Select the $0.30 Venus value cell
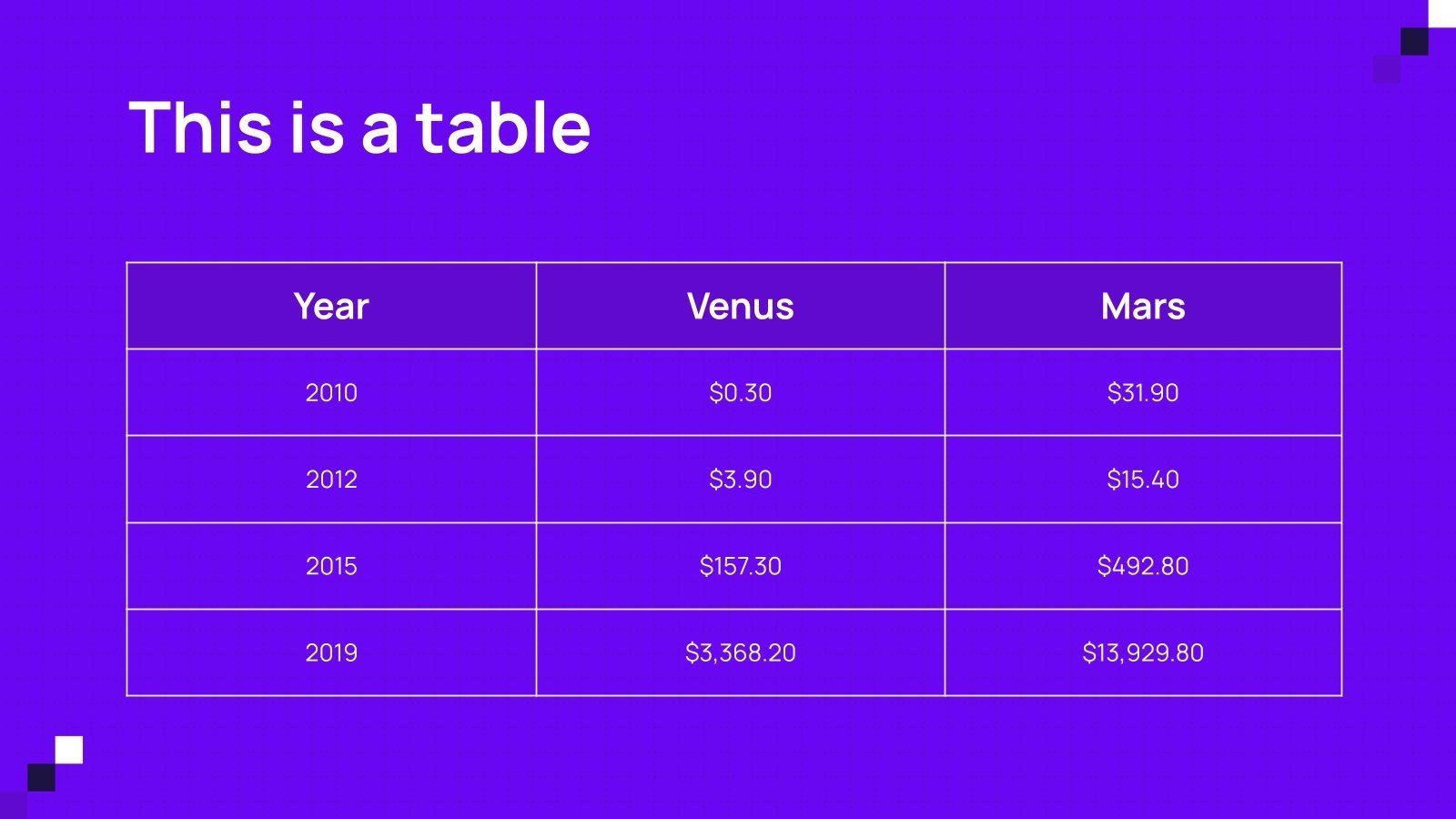This screenshot has height=819, width=1456. click(740, 392)
